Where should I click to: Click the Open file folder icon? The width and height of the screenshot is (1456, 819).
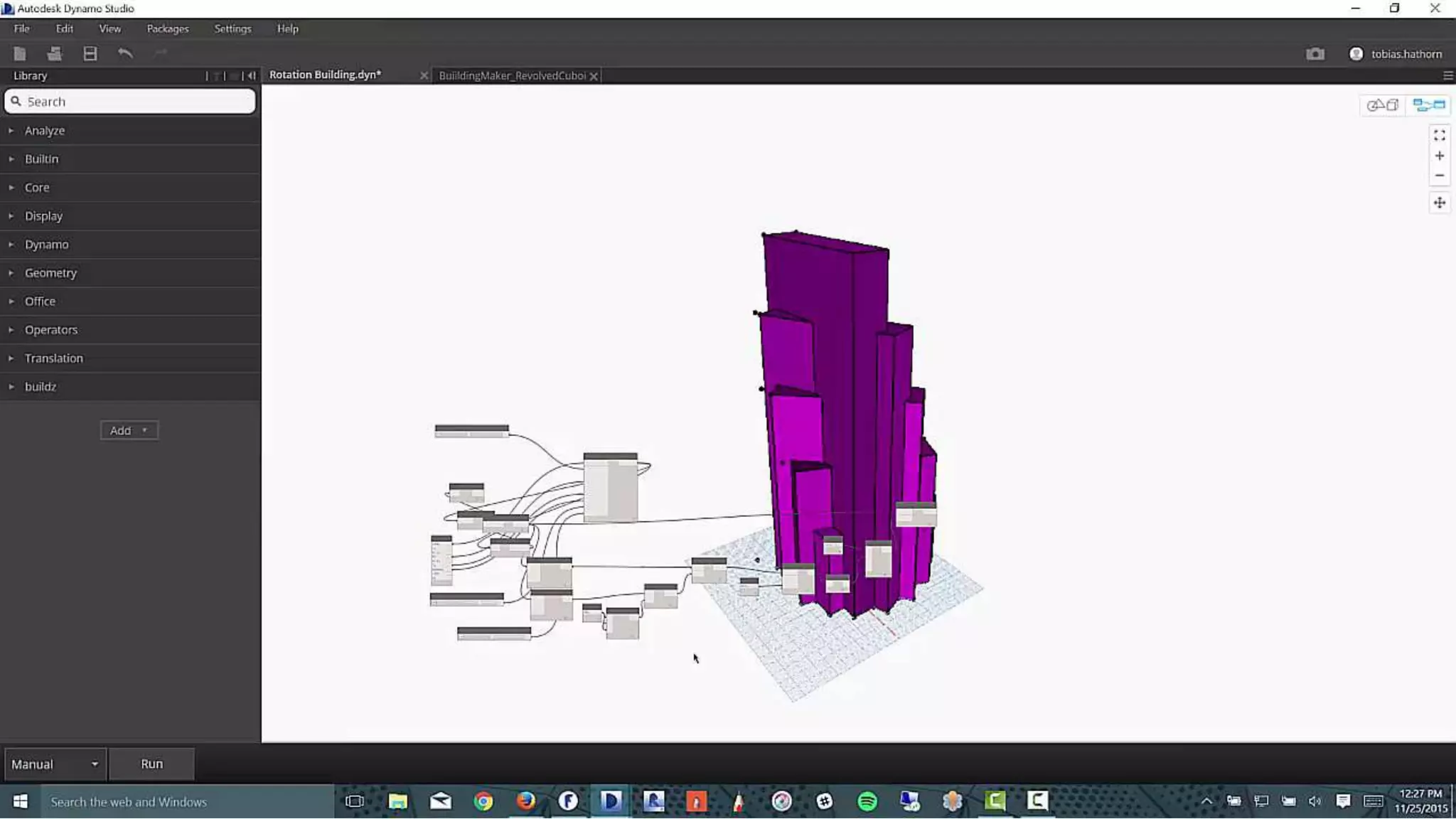55,53
